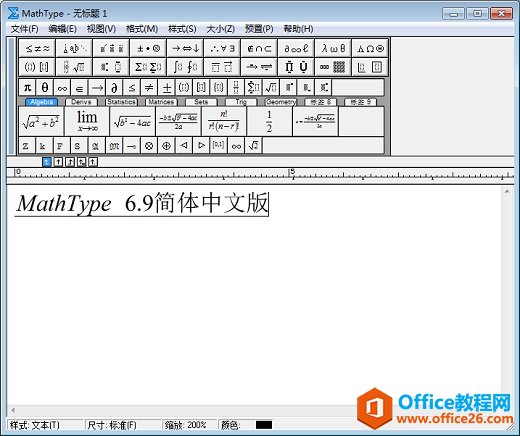
Task: Select the third tab stop alignment button
Action: pyautogui.click(x=70, y=162)
